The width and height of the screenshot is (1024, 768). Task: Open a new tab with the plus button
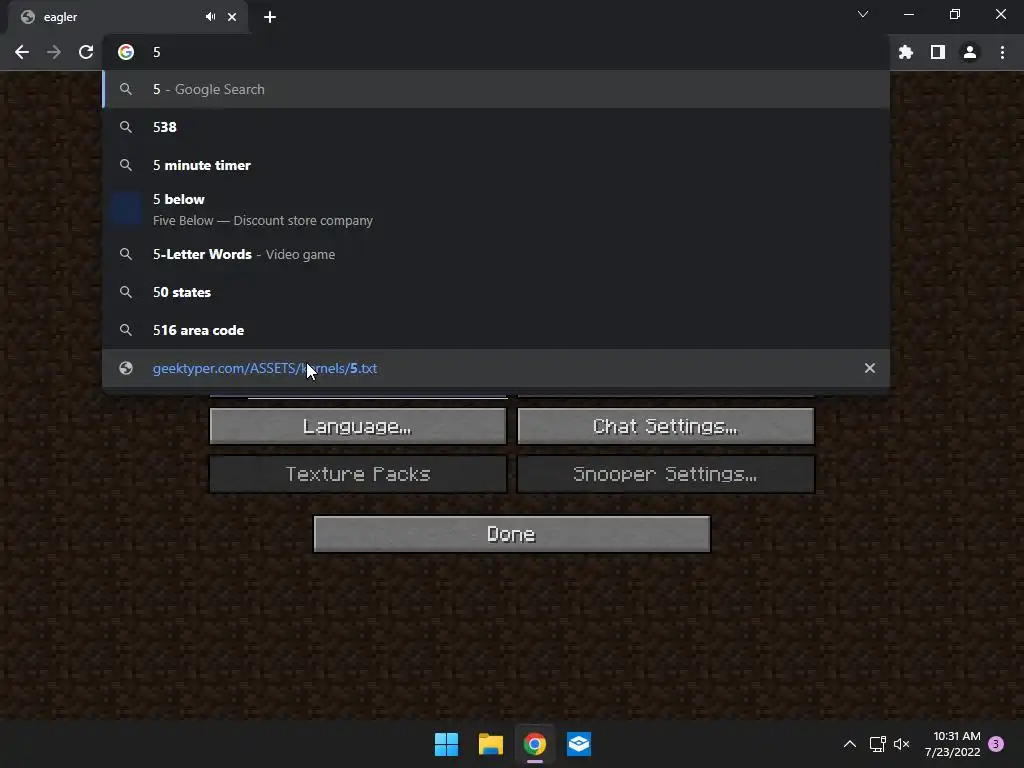click(270, 17)
